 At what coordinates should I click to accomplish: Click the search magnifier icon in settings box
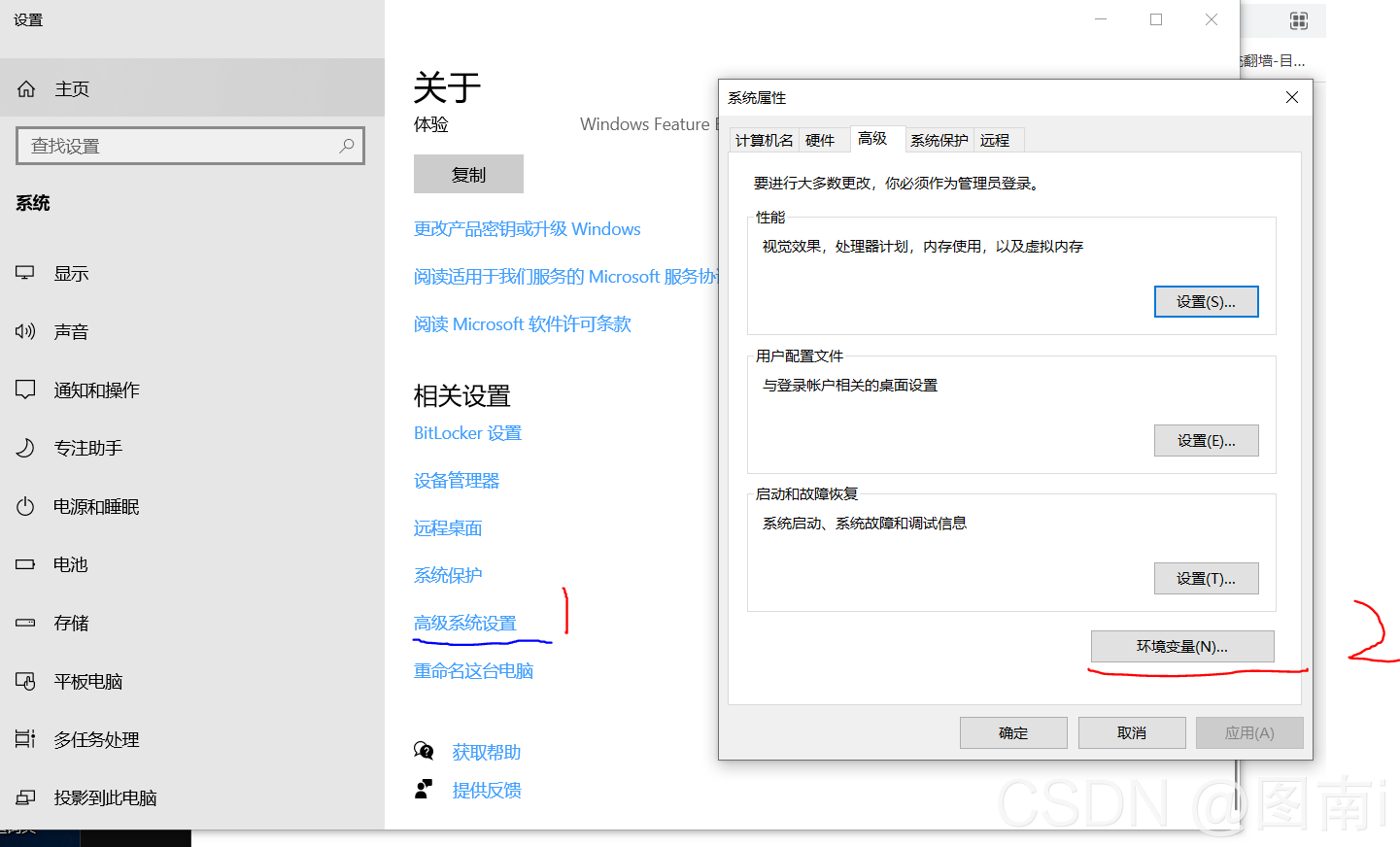point(347,146)
